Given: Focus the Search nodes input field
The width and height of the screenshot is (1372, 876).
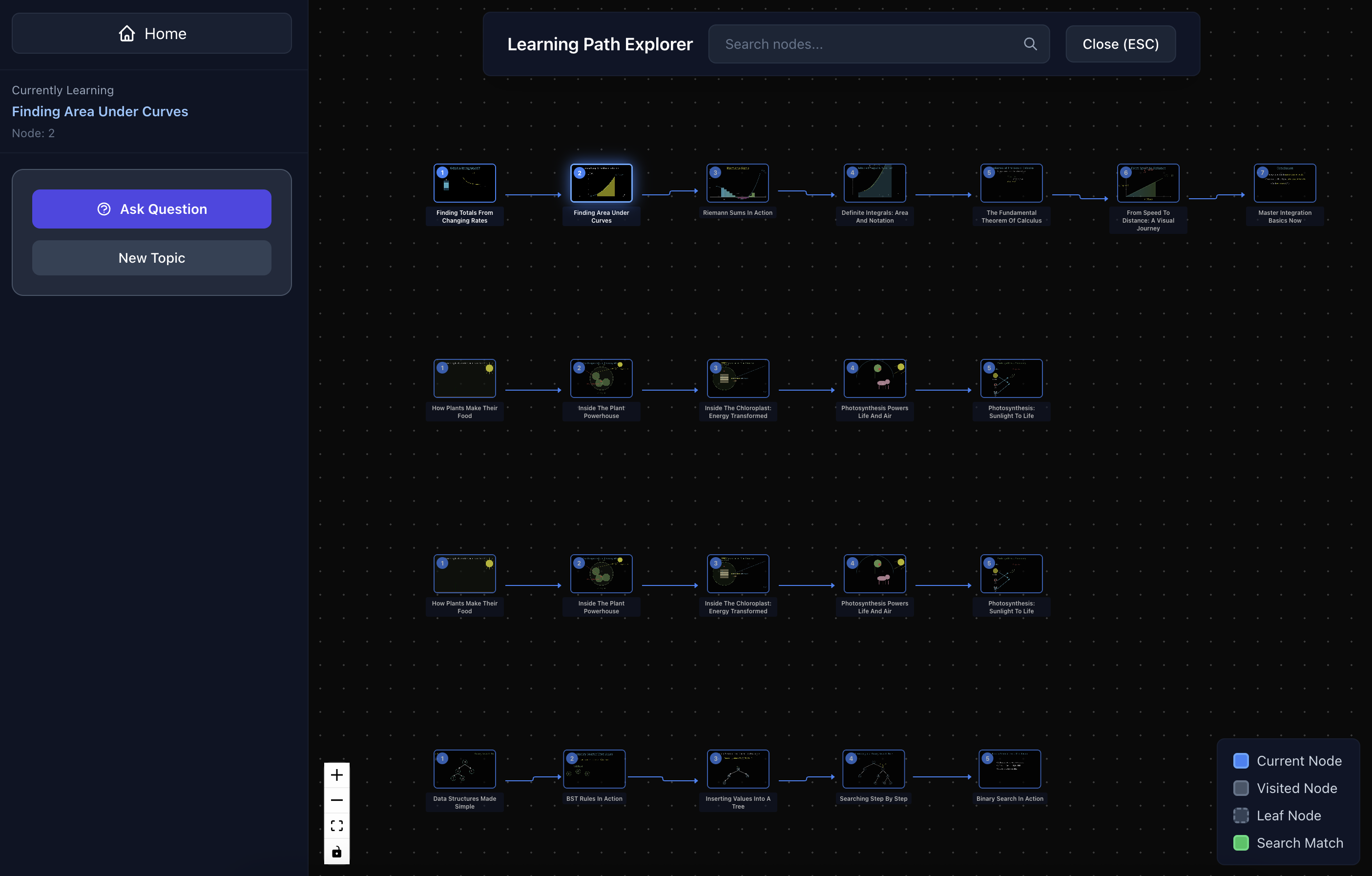Looking at the screenshot, I should 866,44.
